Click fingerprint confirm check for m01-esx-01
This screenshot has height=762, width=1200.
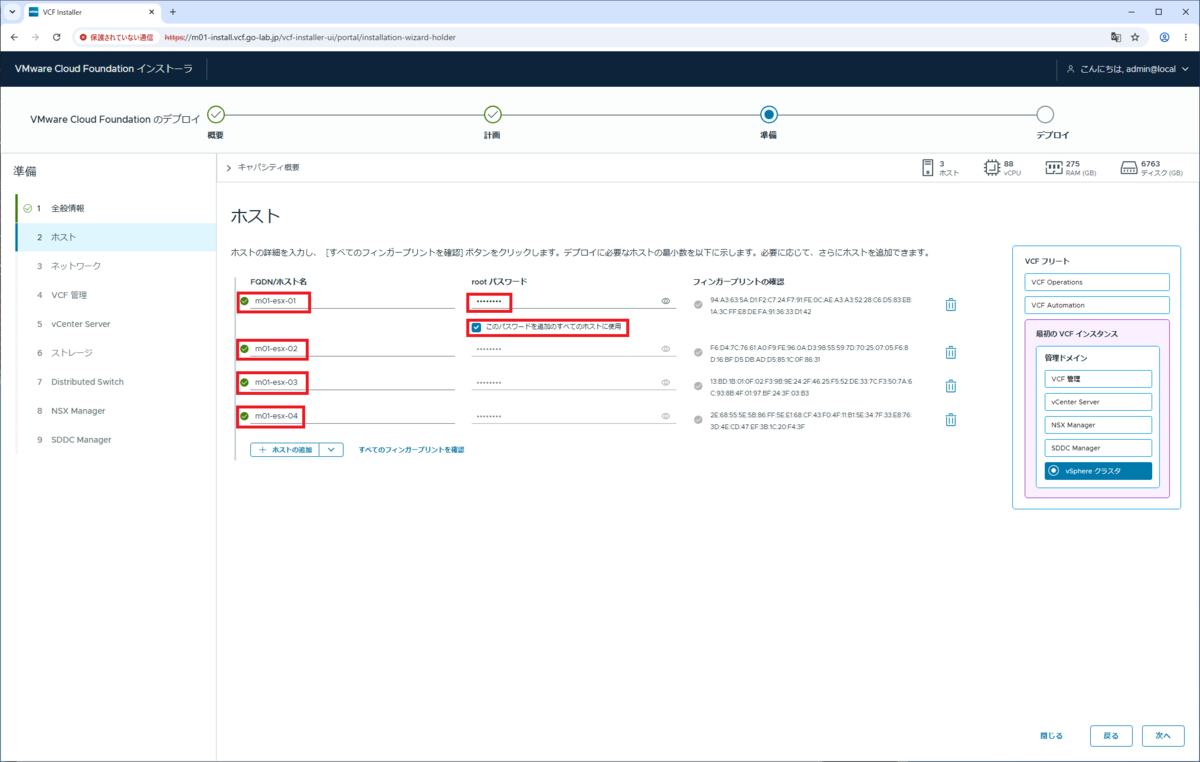click(698, 303)
